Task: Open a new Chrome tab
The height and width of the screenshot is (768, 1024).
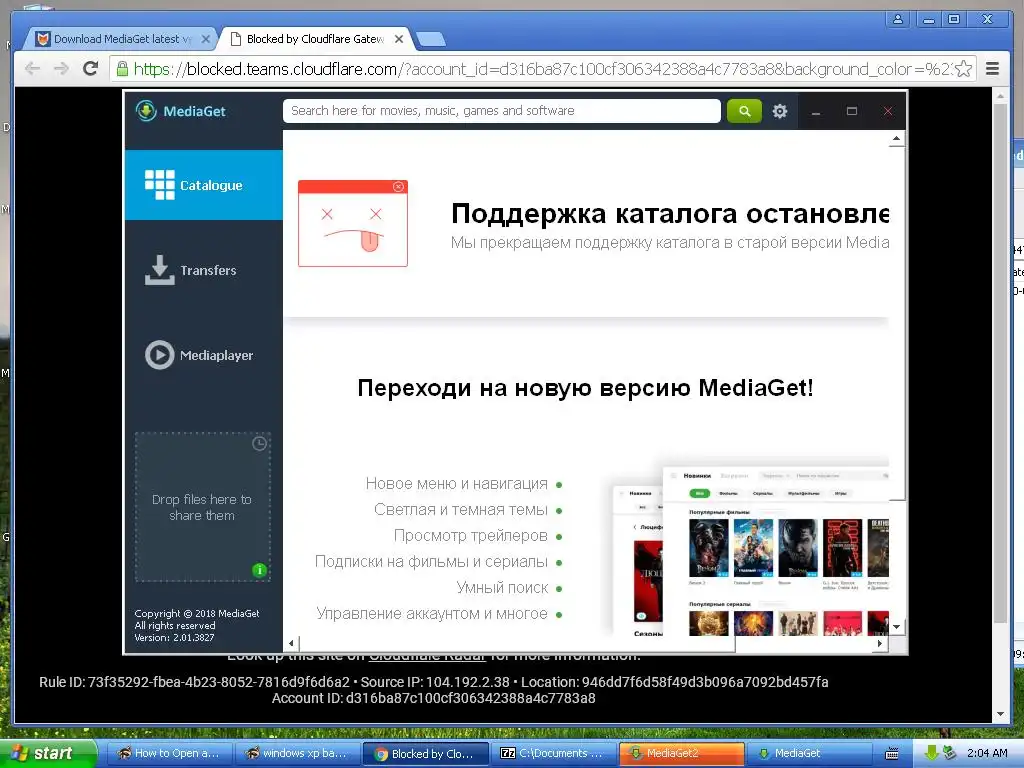Action: [431, 40]
